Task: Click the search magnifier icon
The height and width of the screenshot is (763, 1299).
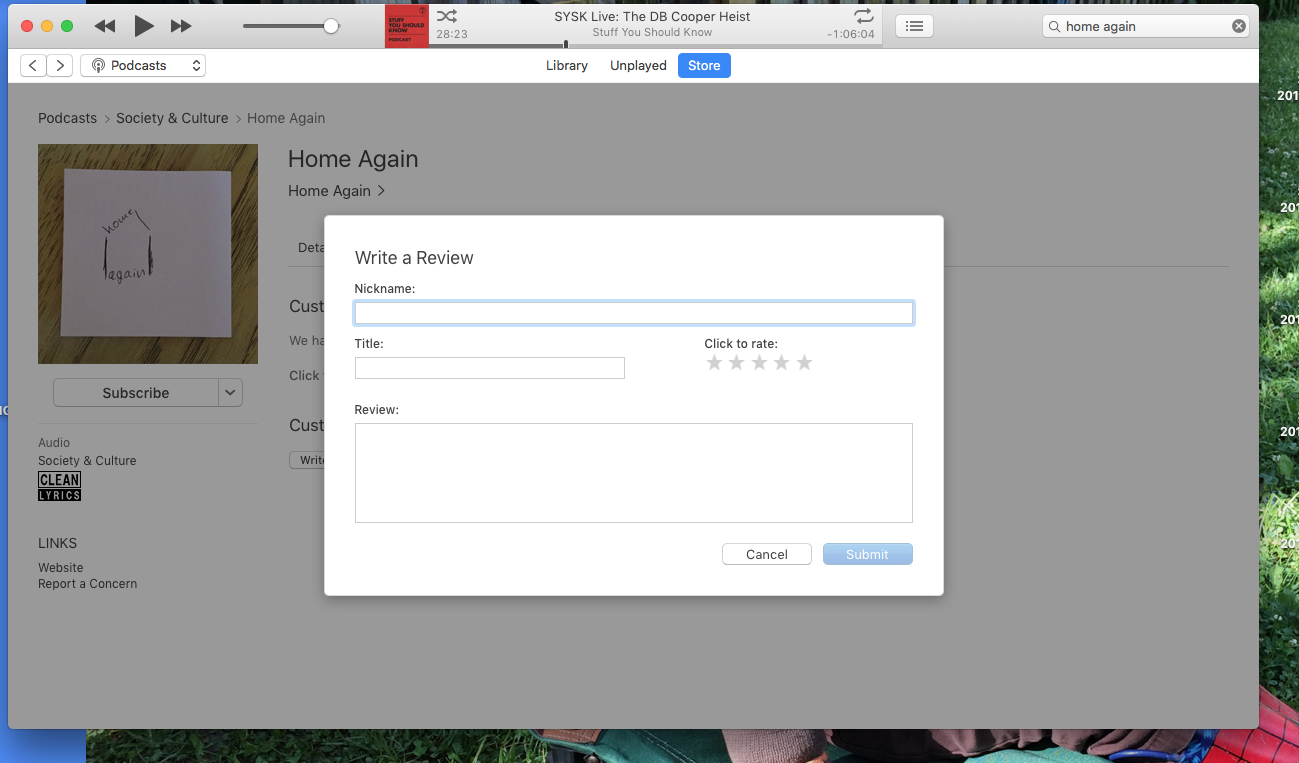Action: click(1055, 26)
